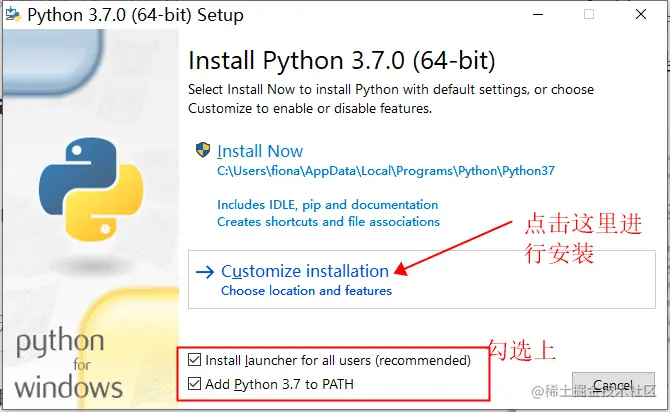Click the 'Select Install Now to install Python' description
Screen dimensions: 670x412
click(391, 99)
